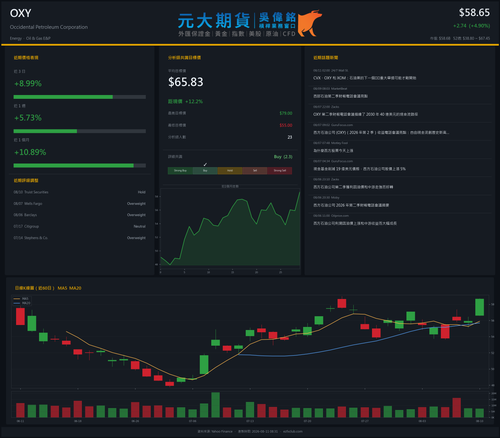Click the orange bull logo icon
This screenshot has height=438, width=500.
[309, 23]
